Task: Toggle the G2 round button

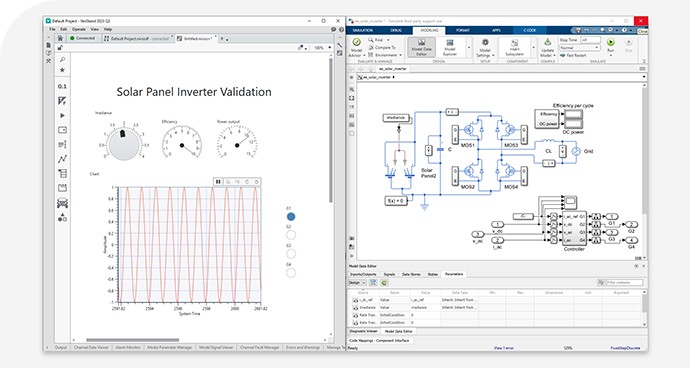Action: point(291,235)
